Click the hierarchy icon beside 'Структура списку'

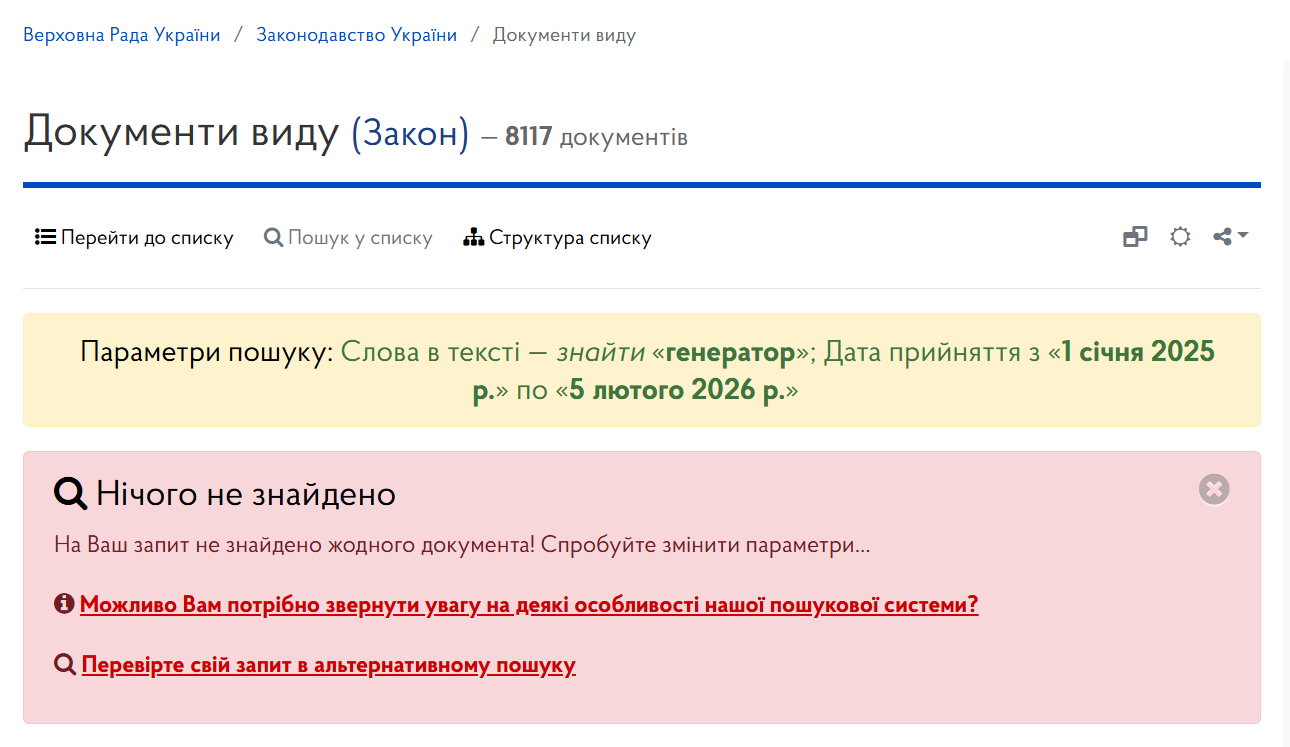pos(474,238)
